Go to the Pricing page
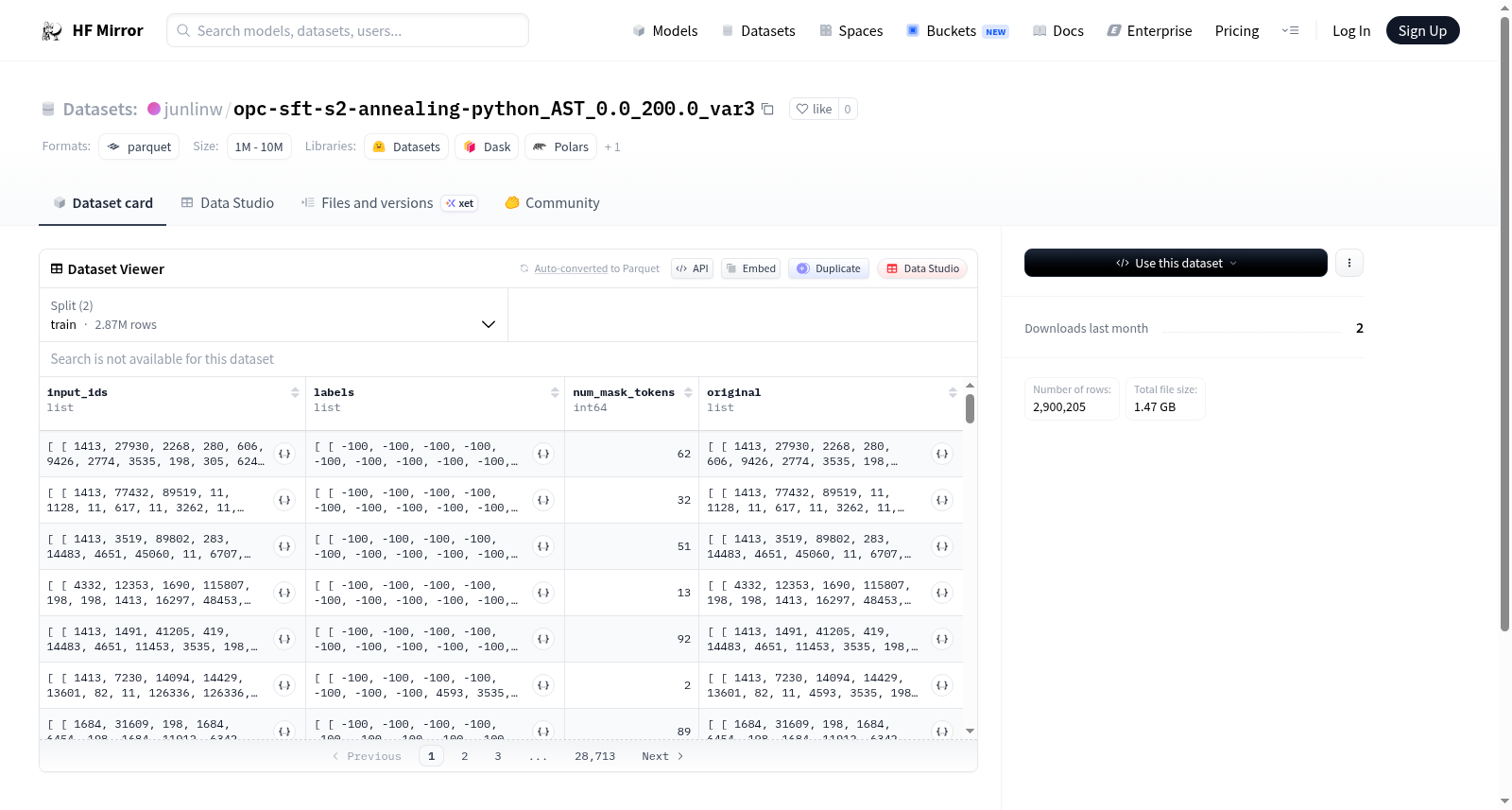The width and height of the screenshot is (1512, 810). click(1237, 31)
